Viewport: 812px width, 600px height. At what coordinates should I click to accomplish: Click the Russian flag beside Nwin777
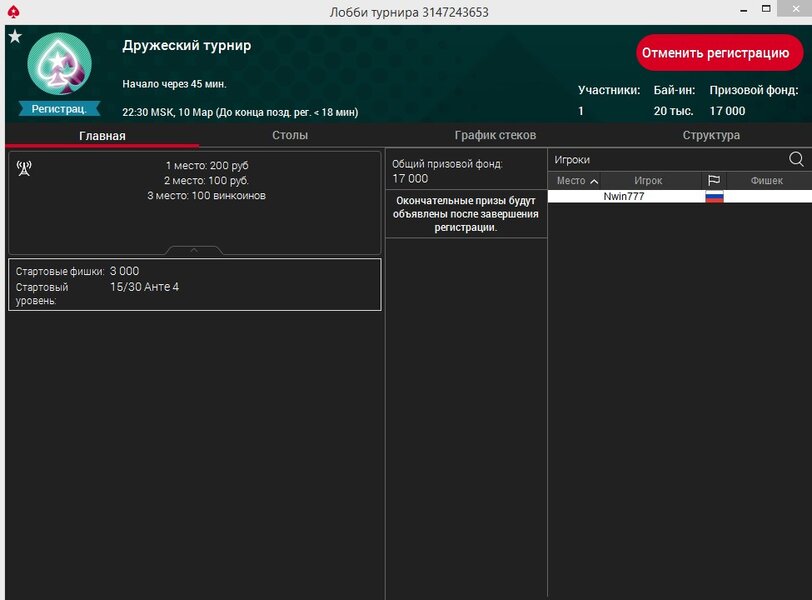click(714, 197)
